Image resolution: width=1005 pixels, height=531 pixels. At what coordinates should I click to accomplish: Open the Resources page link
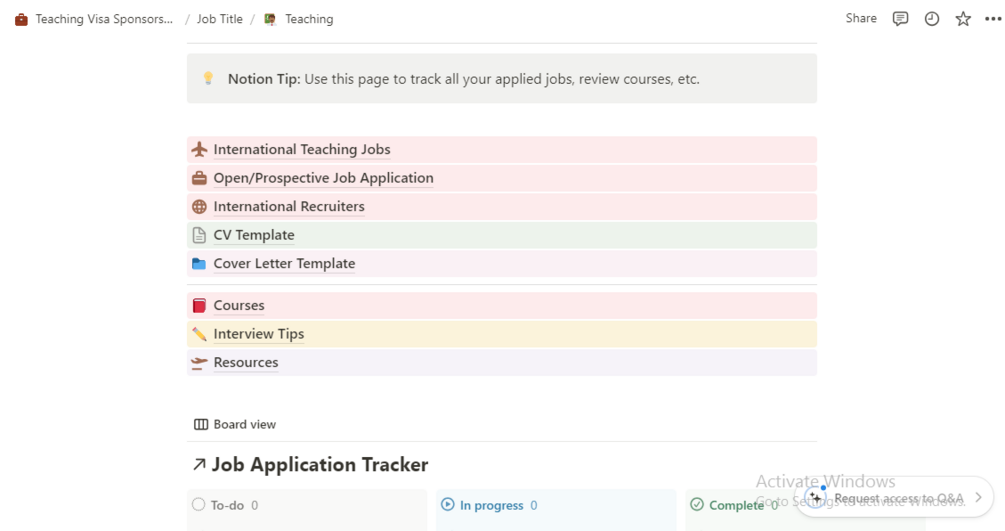246,363
